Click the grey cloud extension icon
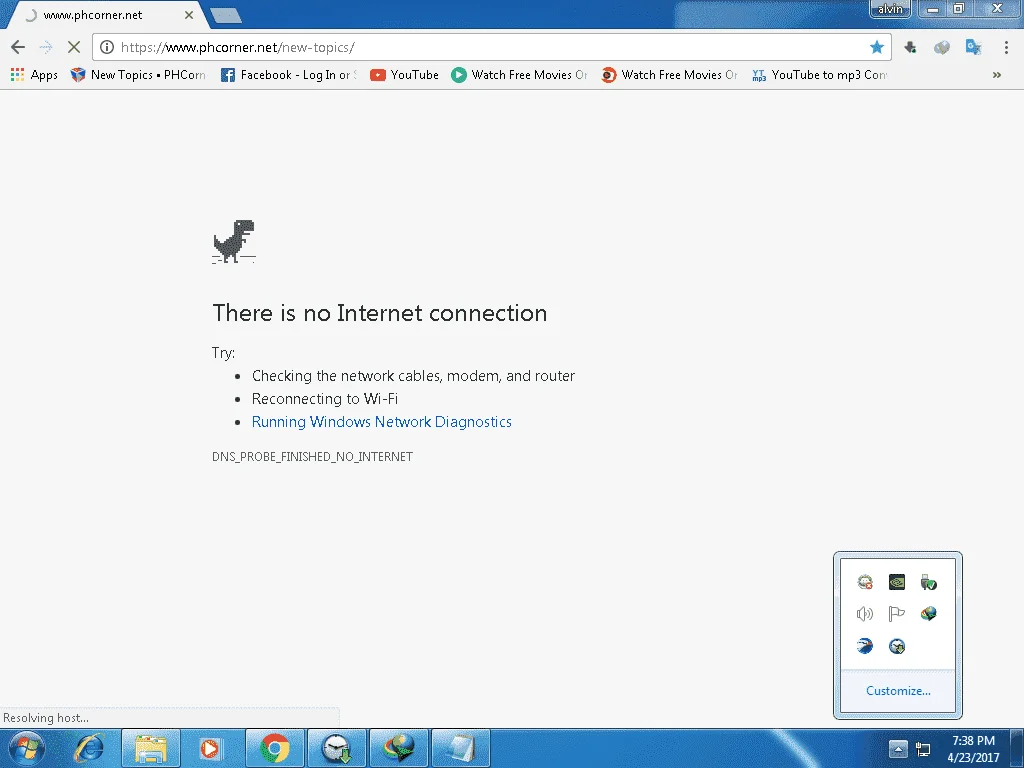Image resolution: width=1024 pixels, height=768 pixels. pos(942,47)
